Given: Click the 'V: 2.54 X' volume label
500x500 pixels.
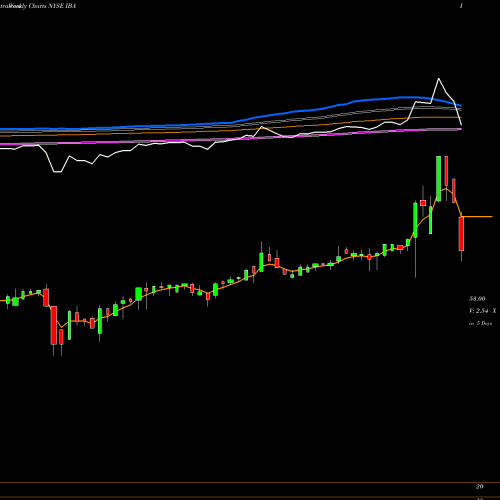Looking at the screenshot, I should (x=482, y=311).
